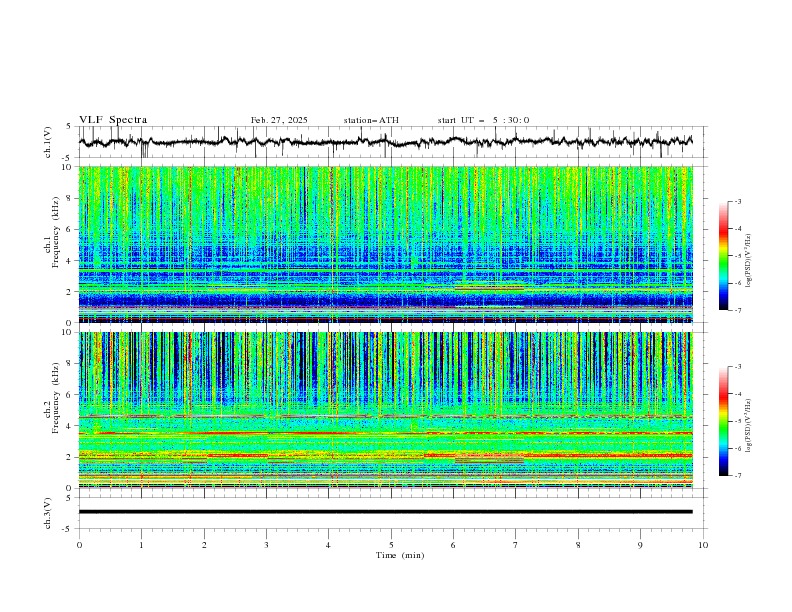Click the ch.1 spectrogram color bar

(x=723, y=256)
